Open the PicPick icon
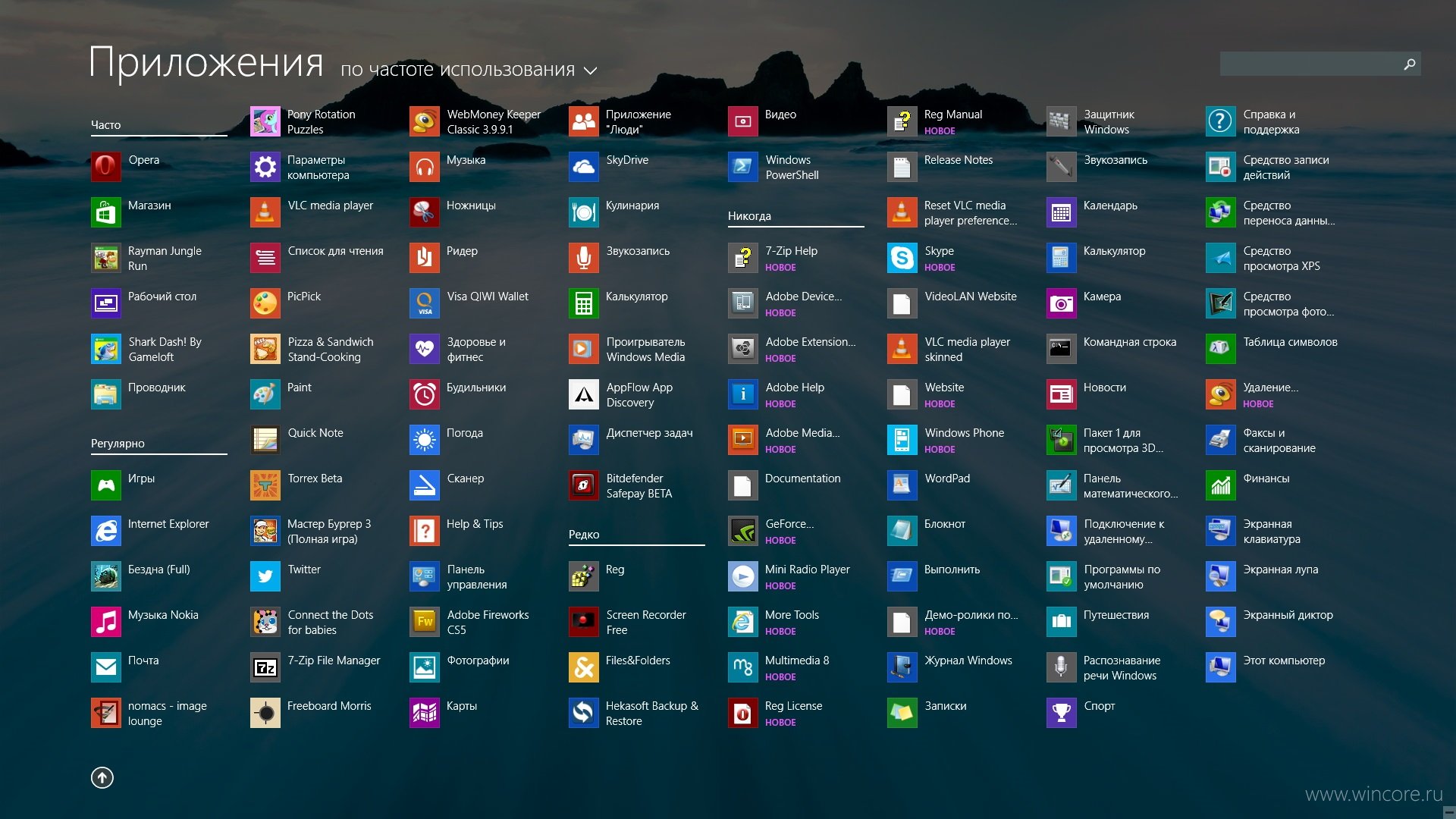 pyautogui.click(x=265, y=303)
